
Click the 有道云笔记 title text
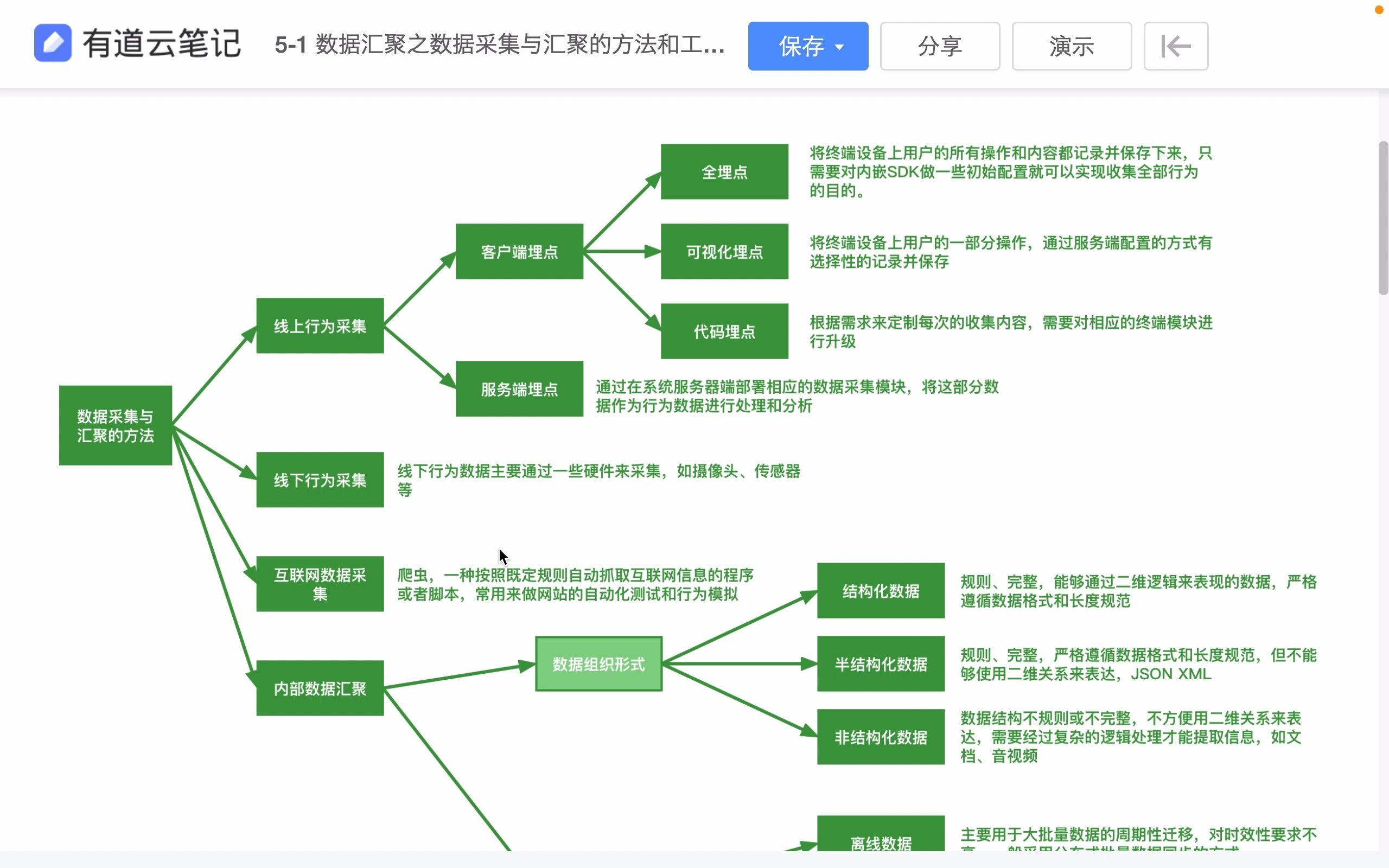click(161, 43)
